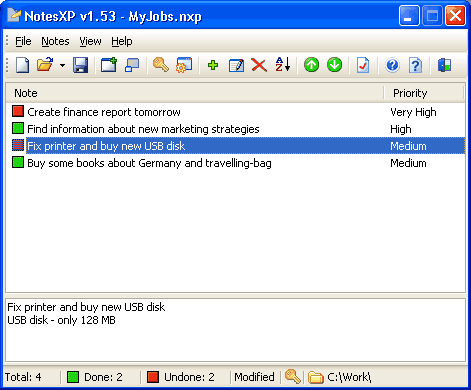Click the NotesXP title bar app icon
The image size is (471, 390).
coord(14,15)
